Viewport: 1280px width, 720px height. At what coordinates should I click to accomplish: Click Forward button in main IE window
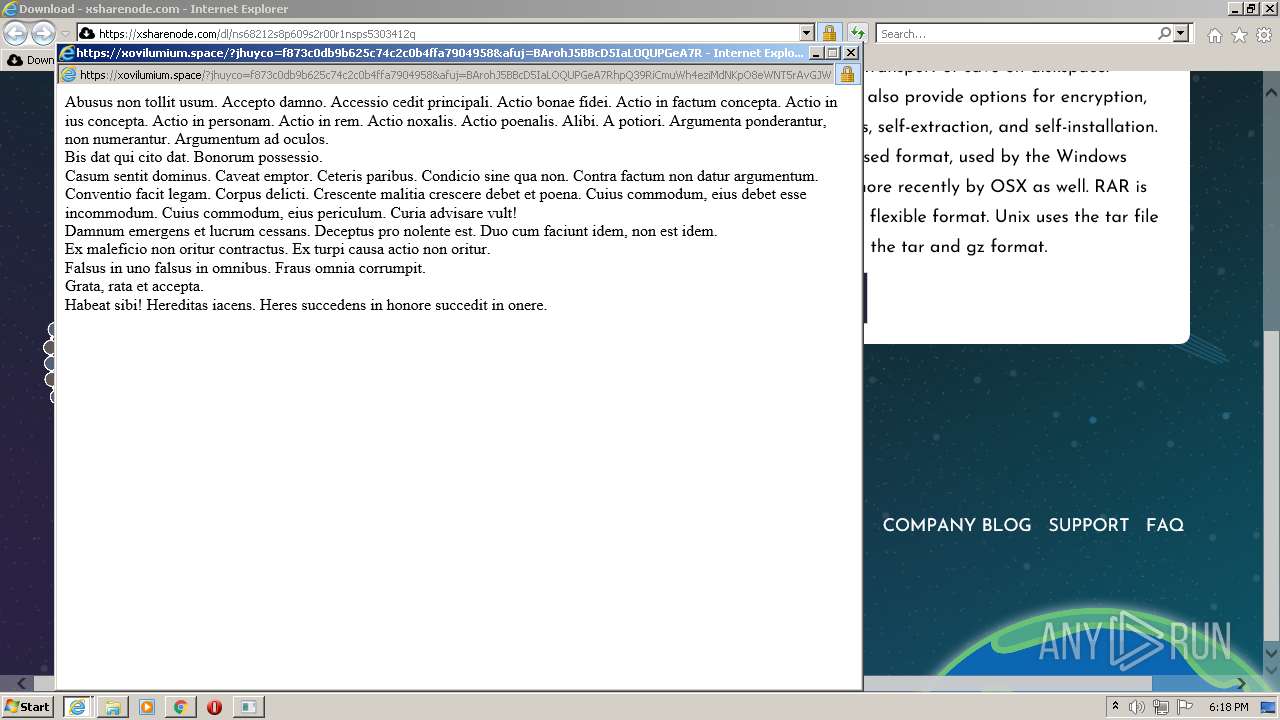(x=43, y=33)
